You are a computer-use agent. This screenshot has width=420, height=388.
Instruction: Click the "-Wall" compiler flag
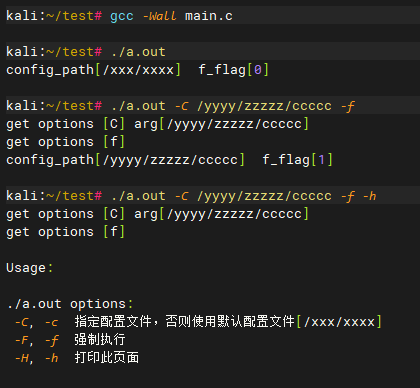[x=159, y=16]
